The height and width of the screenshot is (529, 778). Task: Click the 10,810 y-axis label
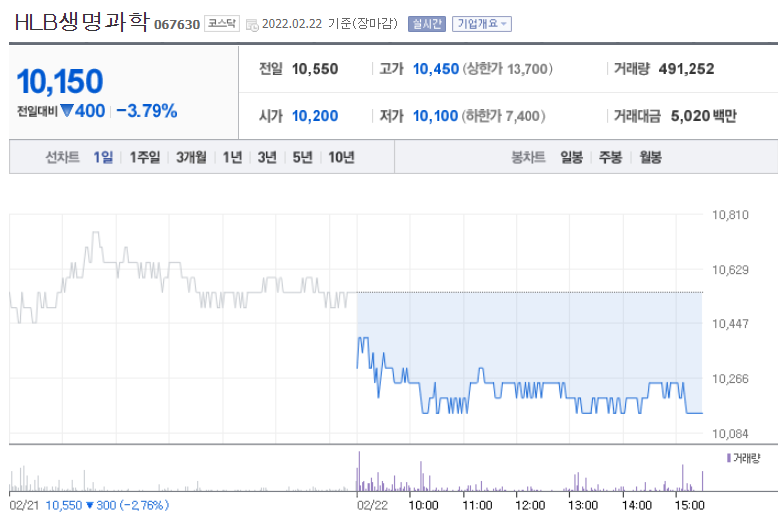[730, 215]
